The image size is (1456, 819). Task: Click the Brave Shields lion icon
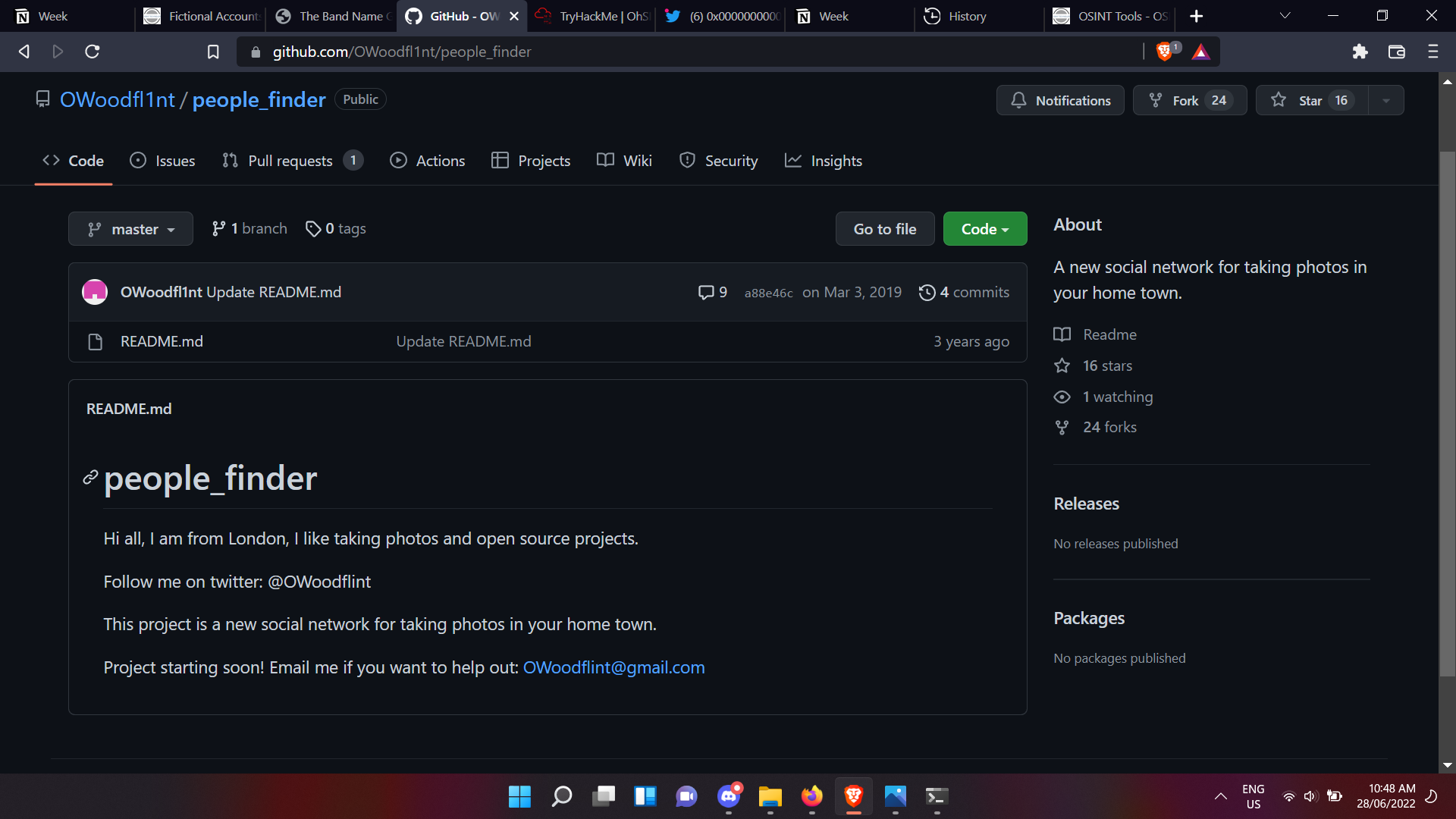click(x=1164, y=52)
